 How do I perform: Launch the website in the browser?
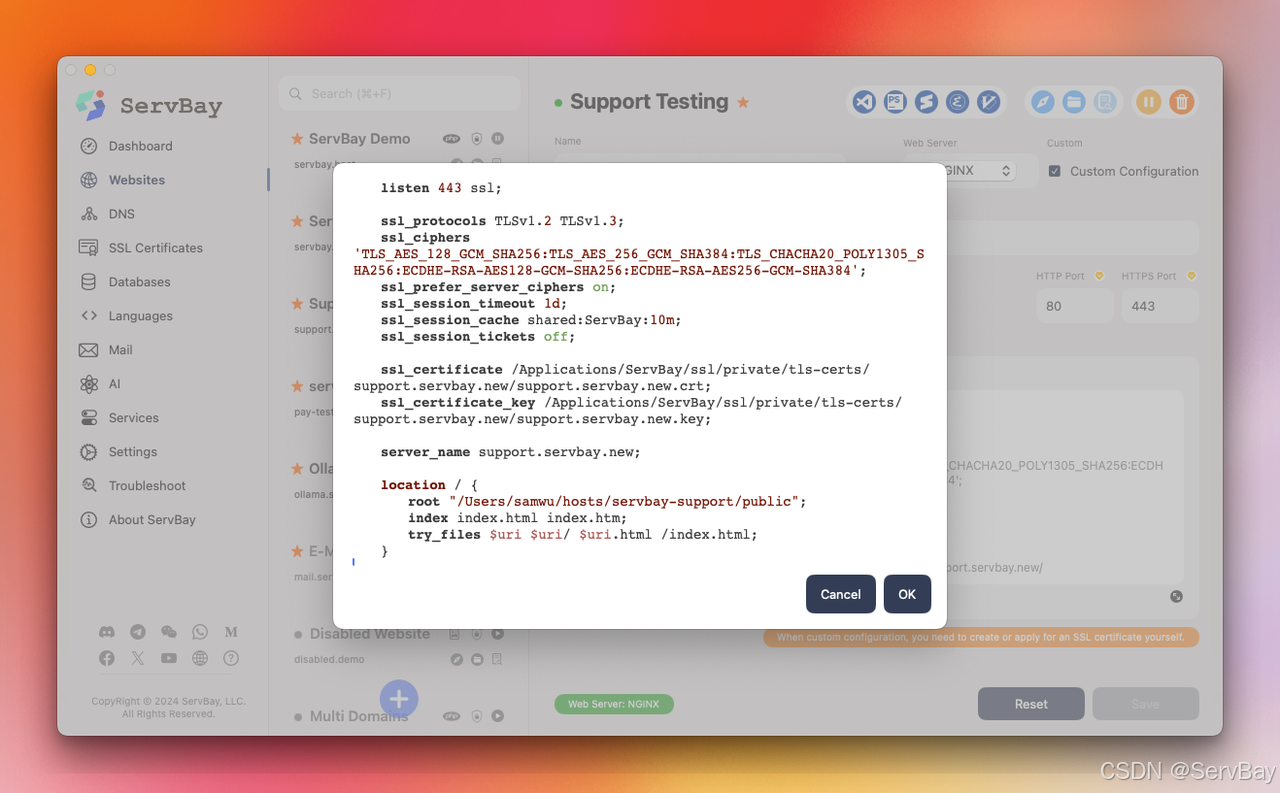pos(1043,101)
